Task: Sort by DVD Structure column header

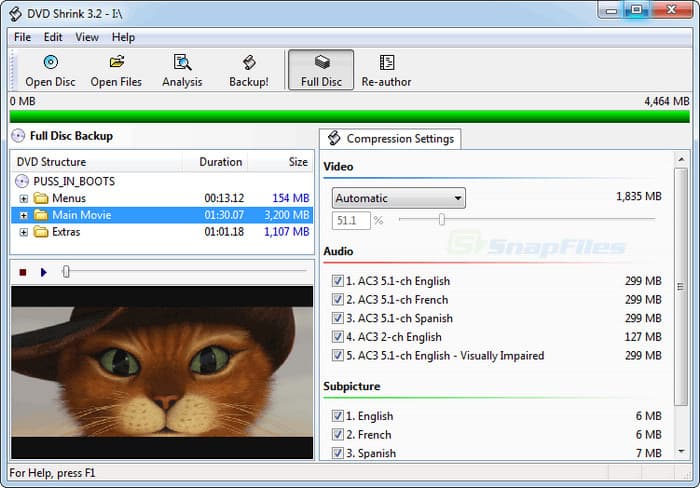Action: pos(96,162)
